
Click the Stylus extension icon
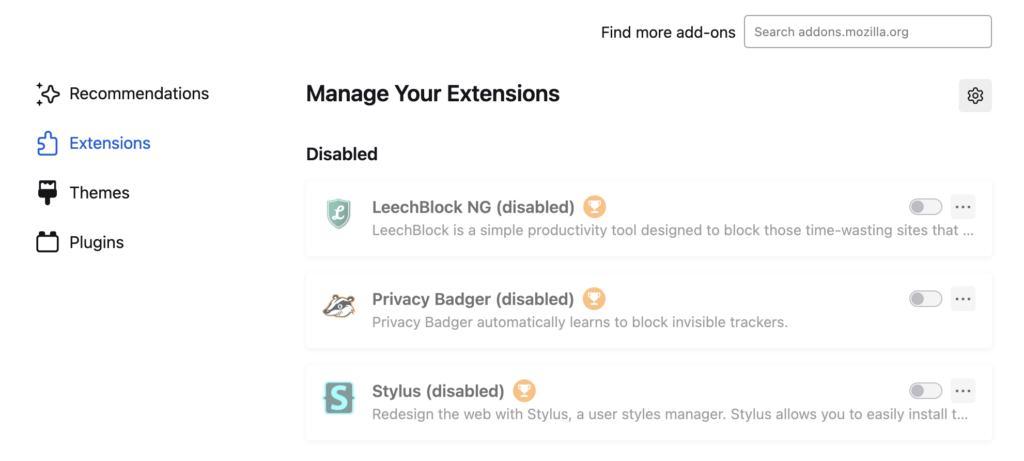click(x=339, y=397)
